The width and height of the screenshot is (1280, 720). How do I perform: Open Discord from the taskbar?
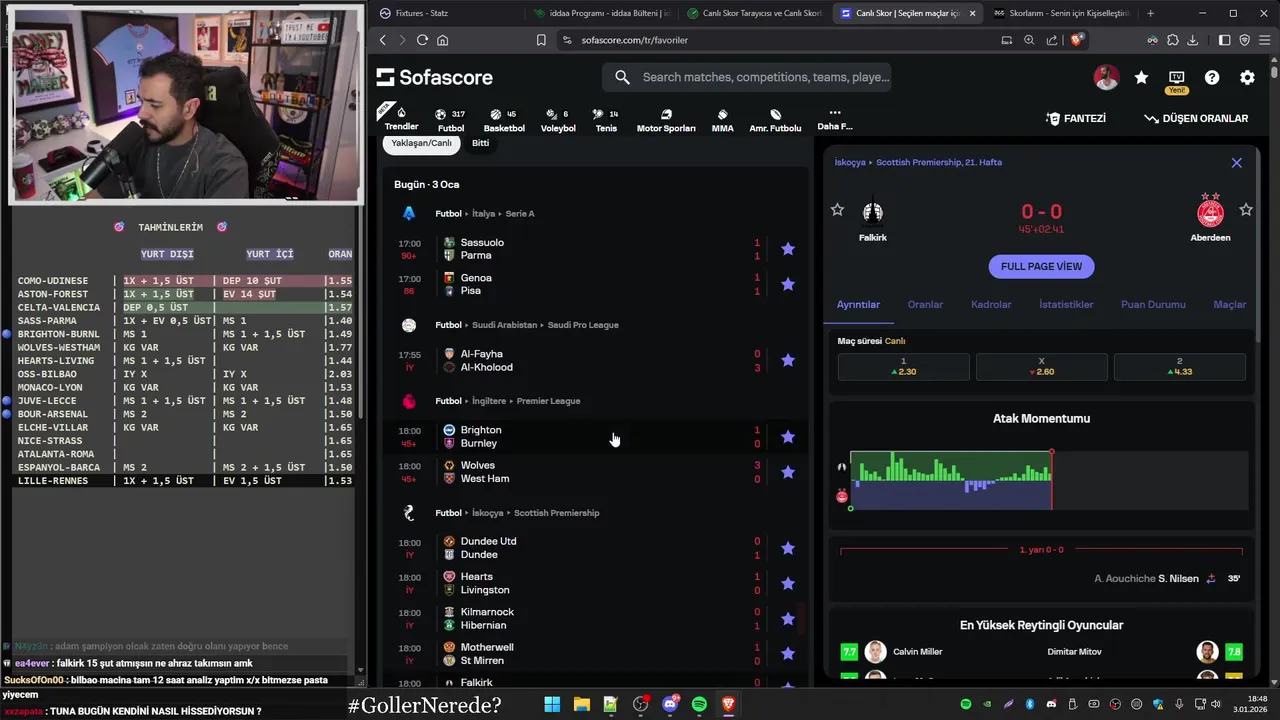tap(670, 705)
